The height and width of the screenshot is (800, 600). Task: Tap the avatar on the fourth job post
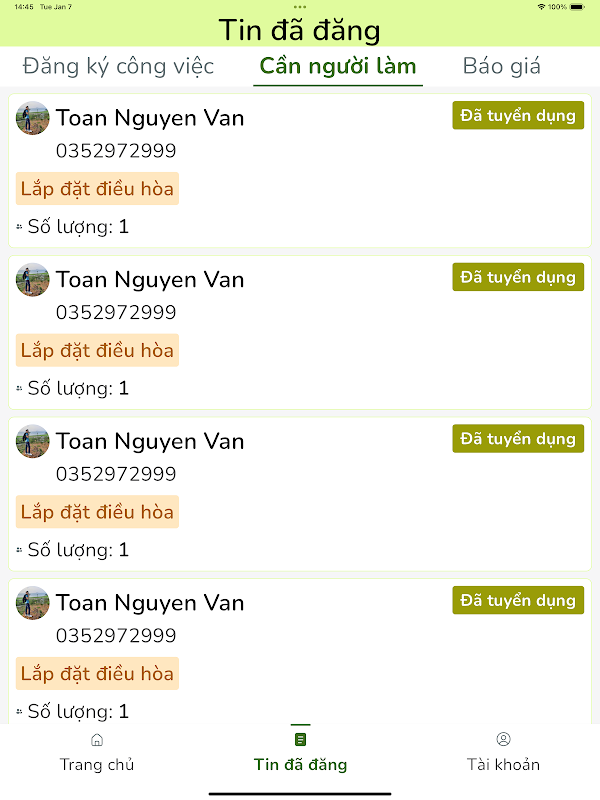point(33,603)
